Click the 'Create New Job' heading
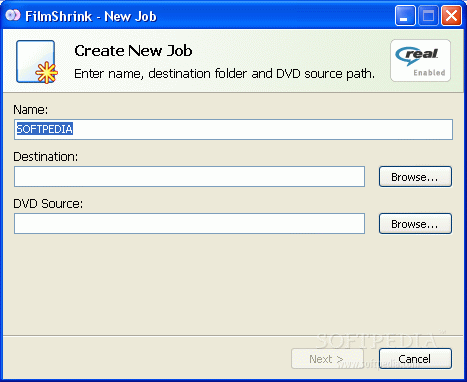Image resolution: width=467 pixels, height=382 pixels. [133, 51]
